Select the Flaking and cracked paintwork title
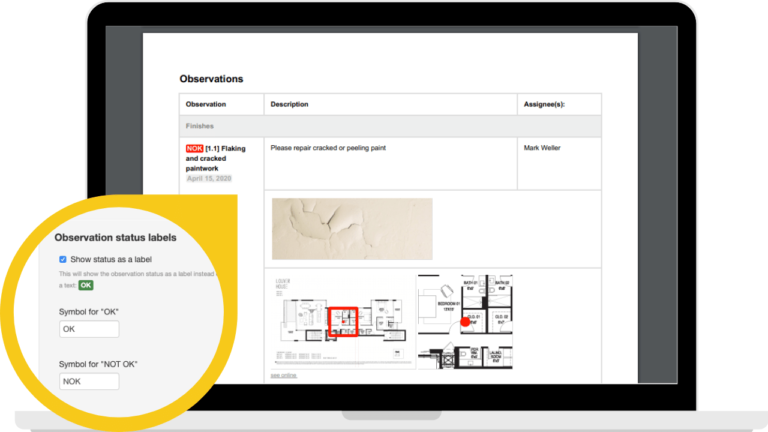The image size is (768, 432). (216, 158)
